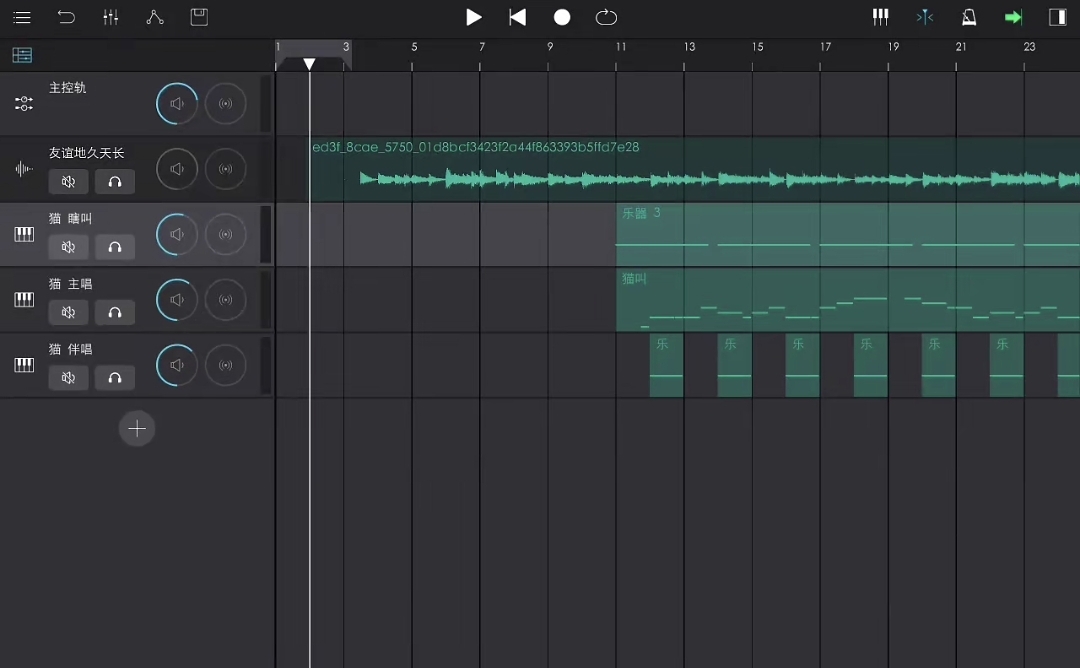
Task: Adjust the 友谊地久天长 volume knob
Action: (177, 169)
